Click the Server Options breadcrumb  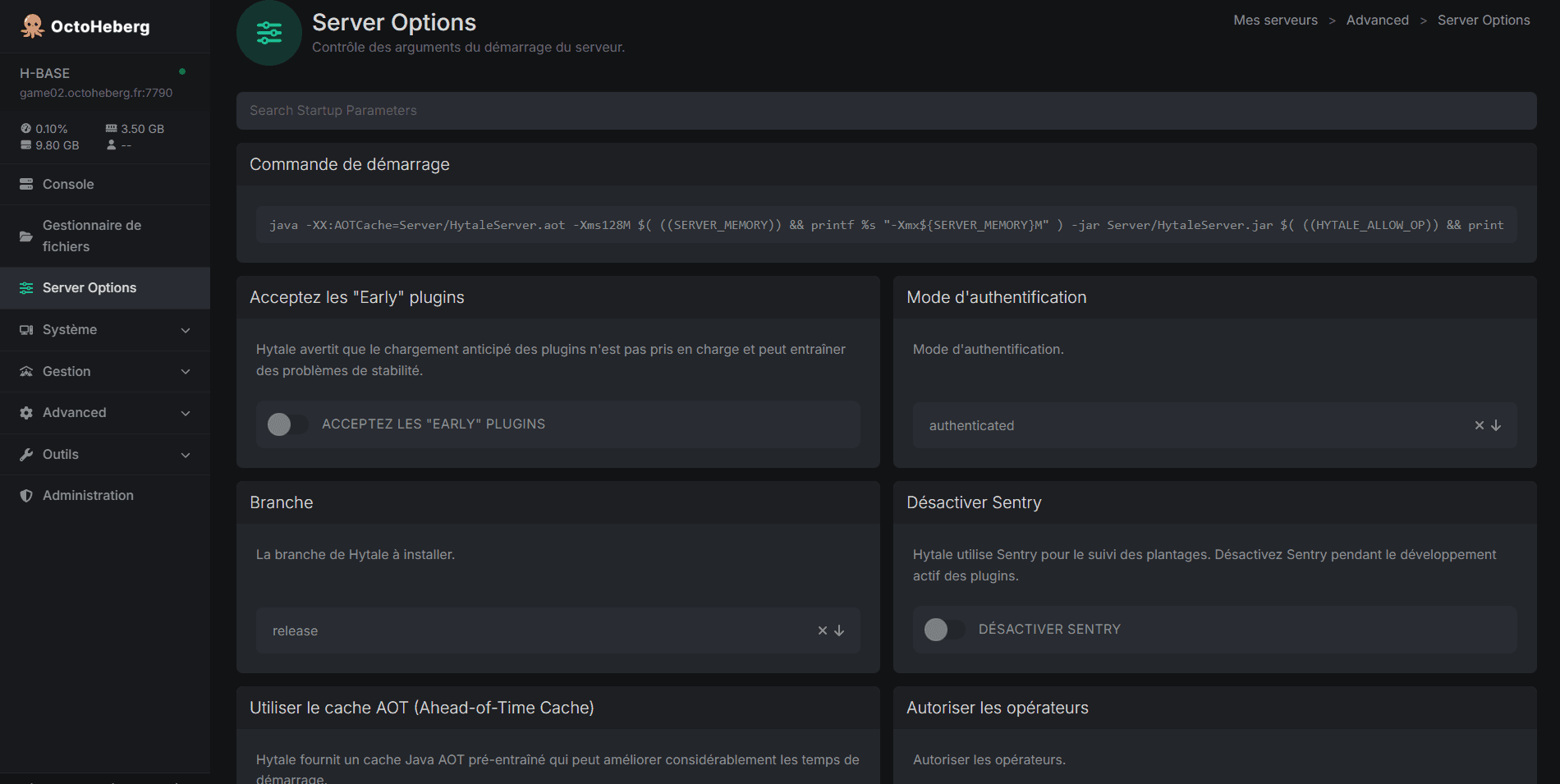point(1484,20)
